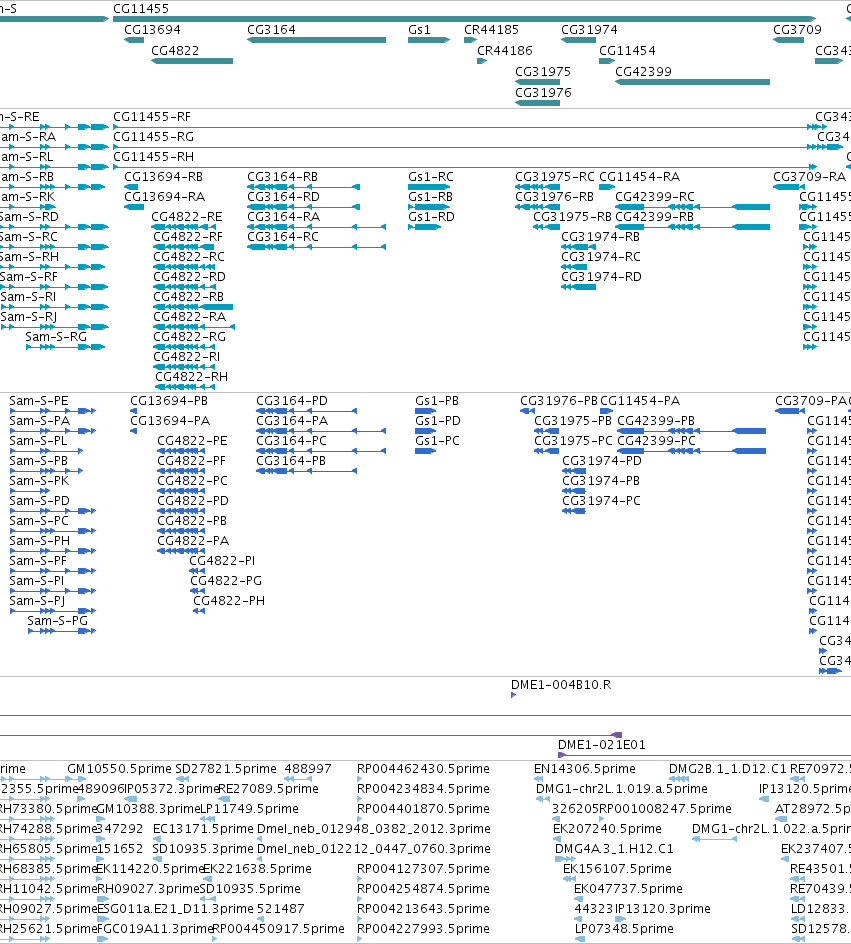Image resolution: width=851 pixels, height=944 pixels.
Task: Click transcript Gs1-RD label
Action: pos(431,216)
